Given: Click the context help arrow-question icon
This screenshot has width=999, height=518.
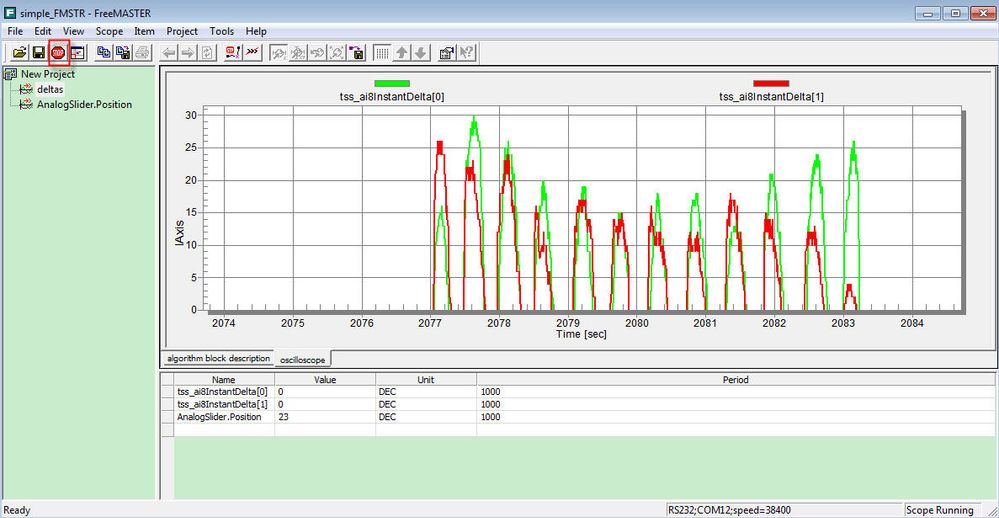Looking at the screenshot, I should 467,52.
